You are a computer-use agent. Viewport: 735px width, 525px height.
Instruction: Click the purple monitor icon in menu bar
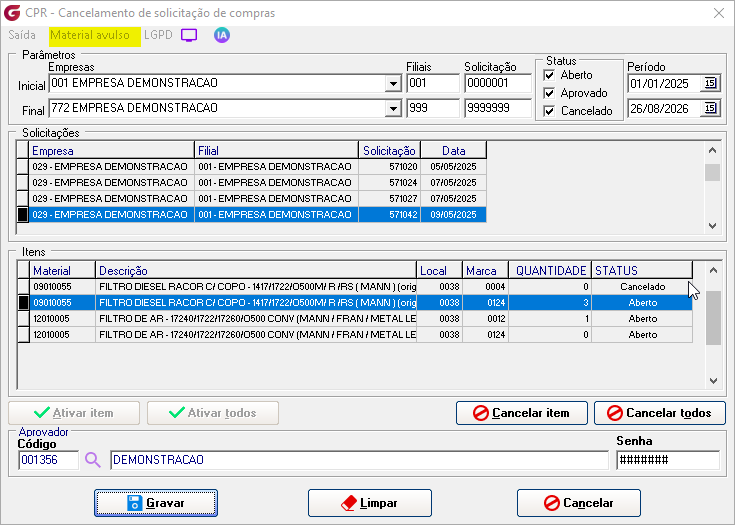(x=189, y=35)
